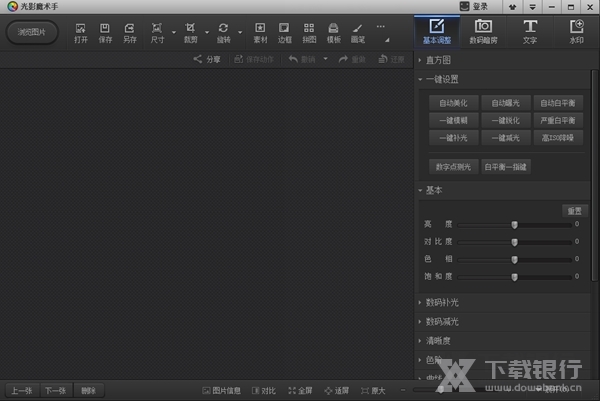Switch to the 数码暗房 tab
600x401 pixels.
pyautogui.click(x=483, y=30)
